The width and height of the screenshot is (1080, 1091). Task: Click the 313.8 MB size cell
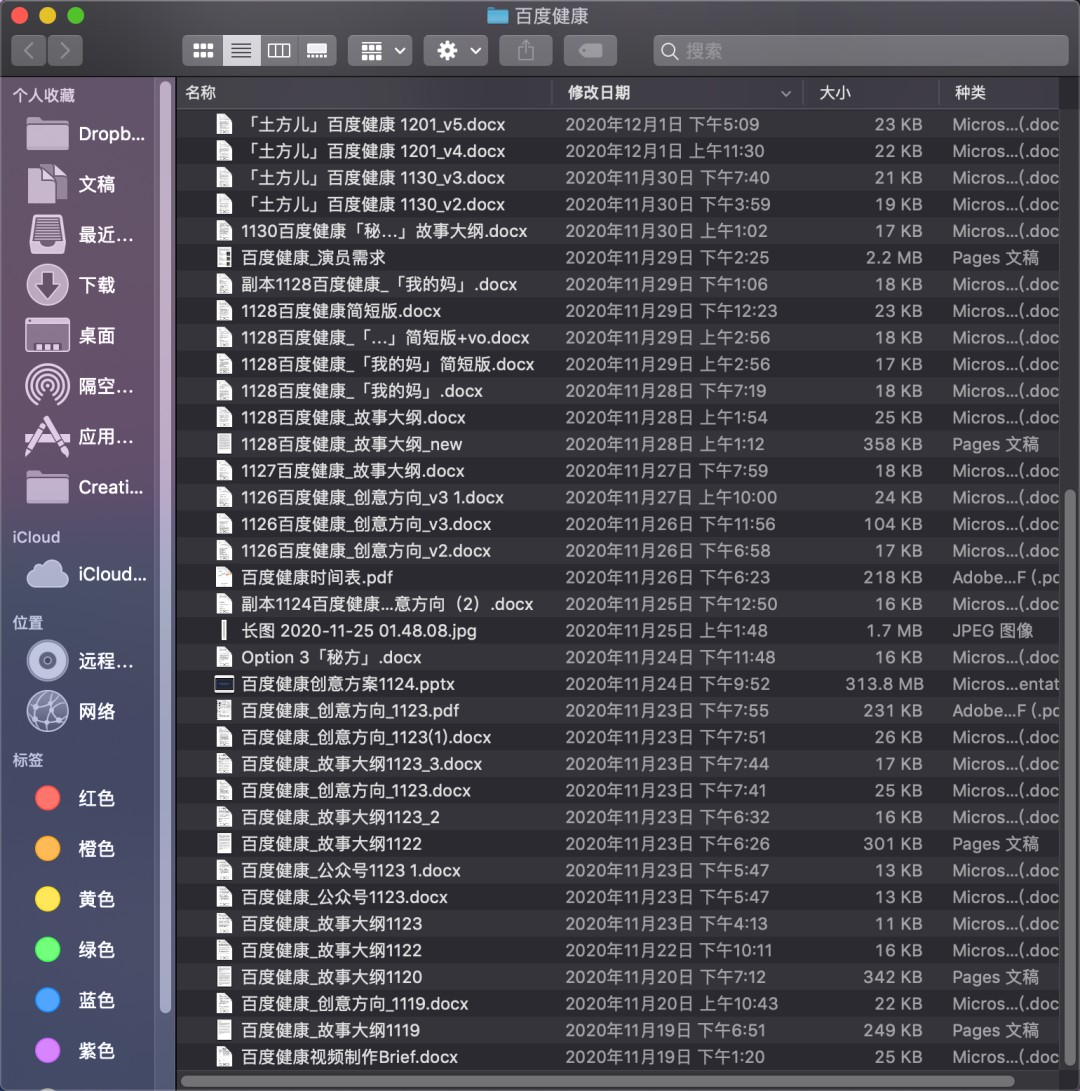tap(884, 684)
